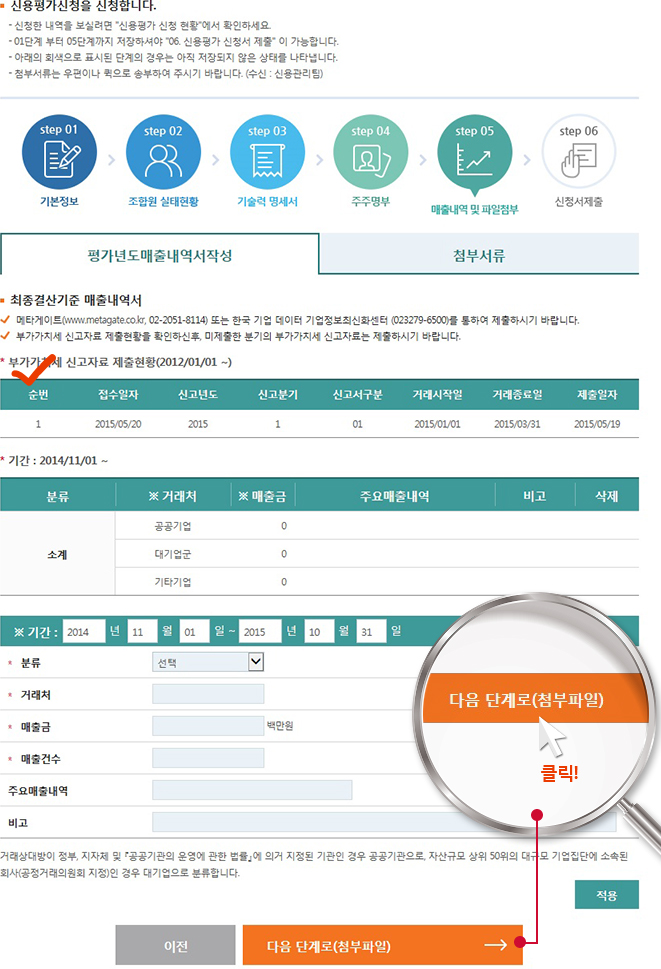The height and width of the screenshot is (969, 661).
Task: Click the ※ 거래처 column header
Action: click(x=172, y=496)
